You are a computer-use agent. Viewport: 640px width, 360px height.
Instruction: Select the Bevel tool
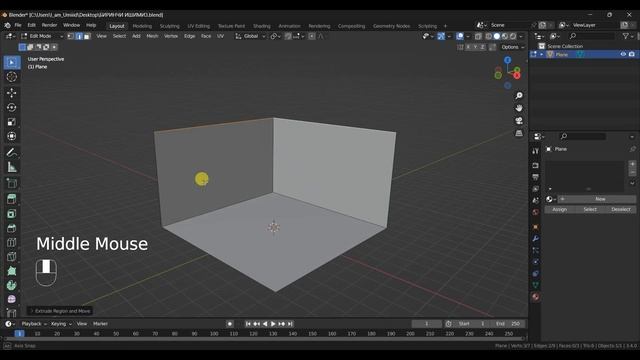click(11, 228)
